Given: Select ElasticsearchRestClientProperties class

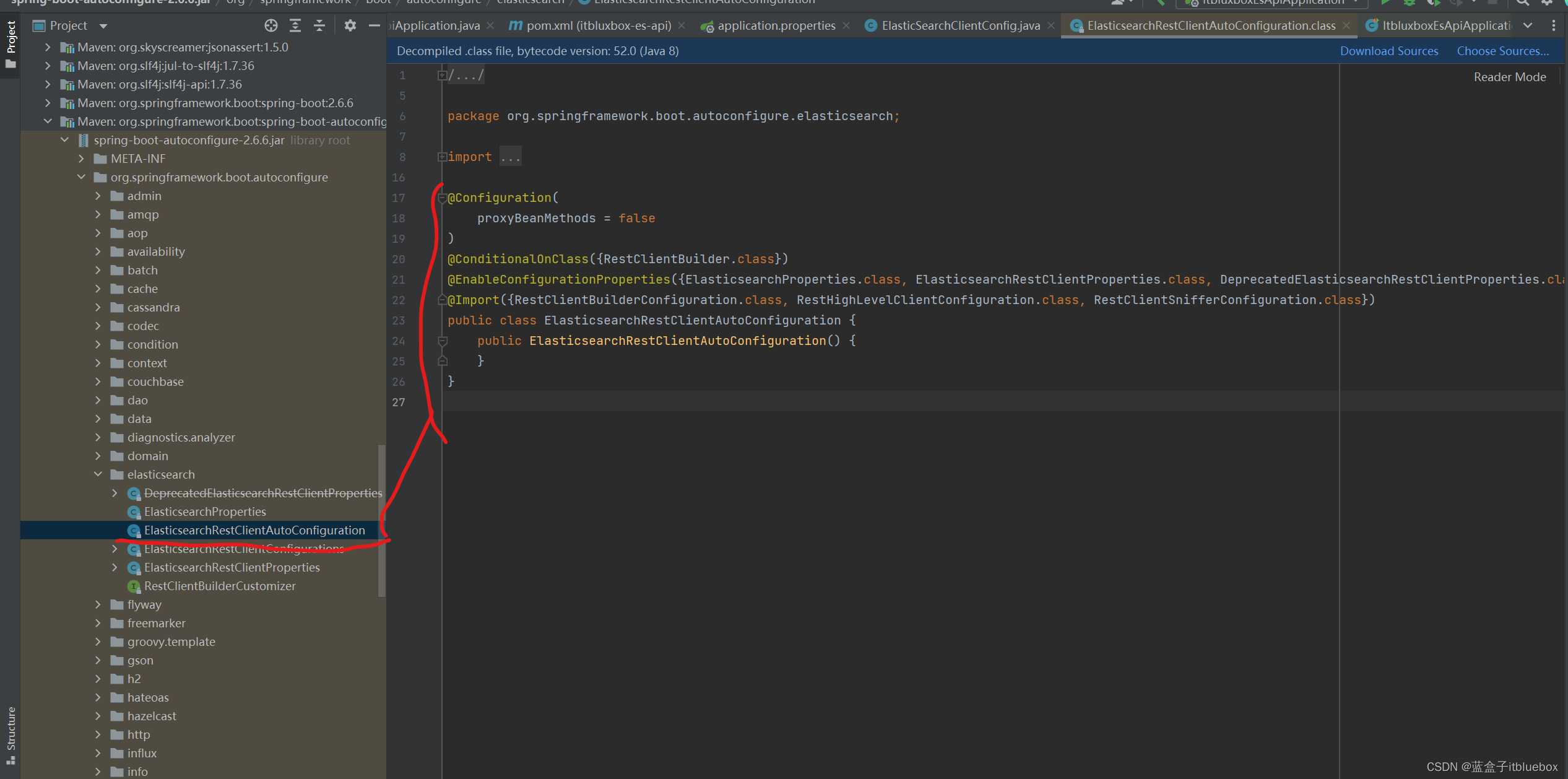Looking at the screenshot, I should click(x=232, y=567).
